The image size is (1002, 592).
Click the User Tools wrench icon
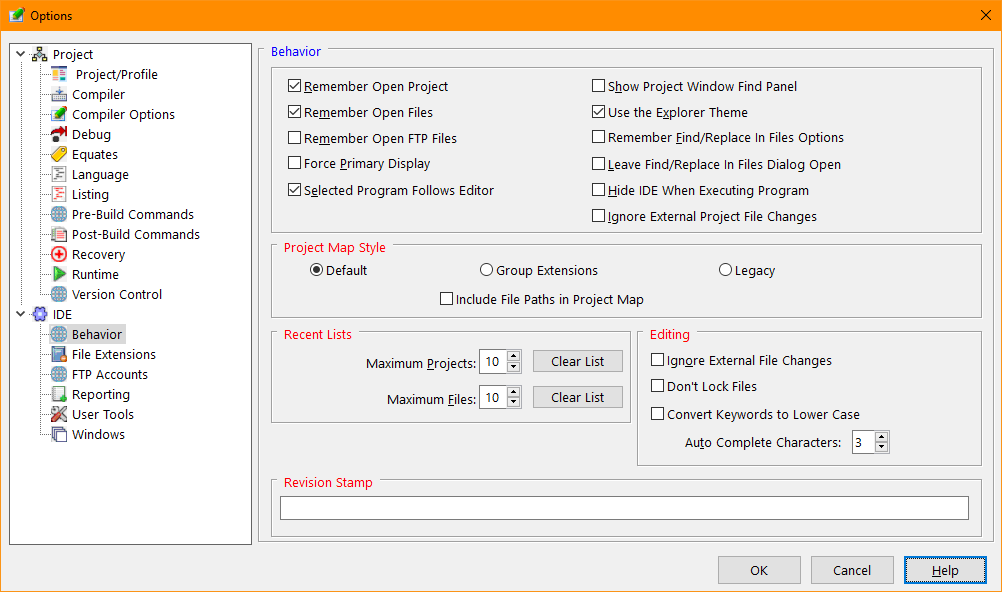(59, 415)
